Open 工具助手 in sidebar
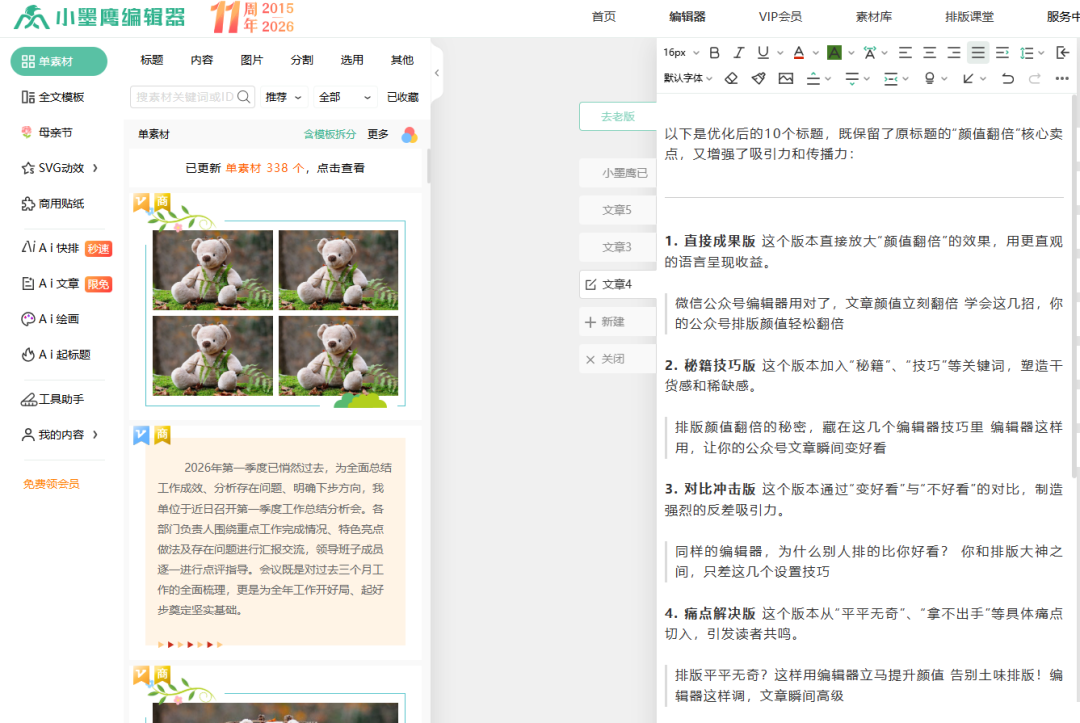The height and width of the screenshot is (723, 1080). point(52,399)
